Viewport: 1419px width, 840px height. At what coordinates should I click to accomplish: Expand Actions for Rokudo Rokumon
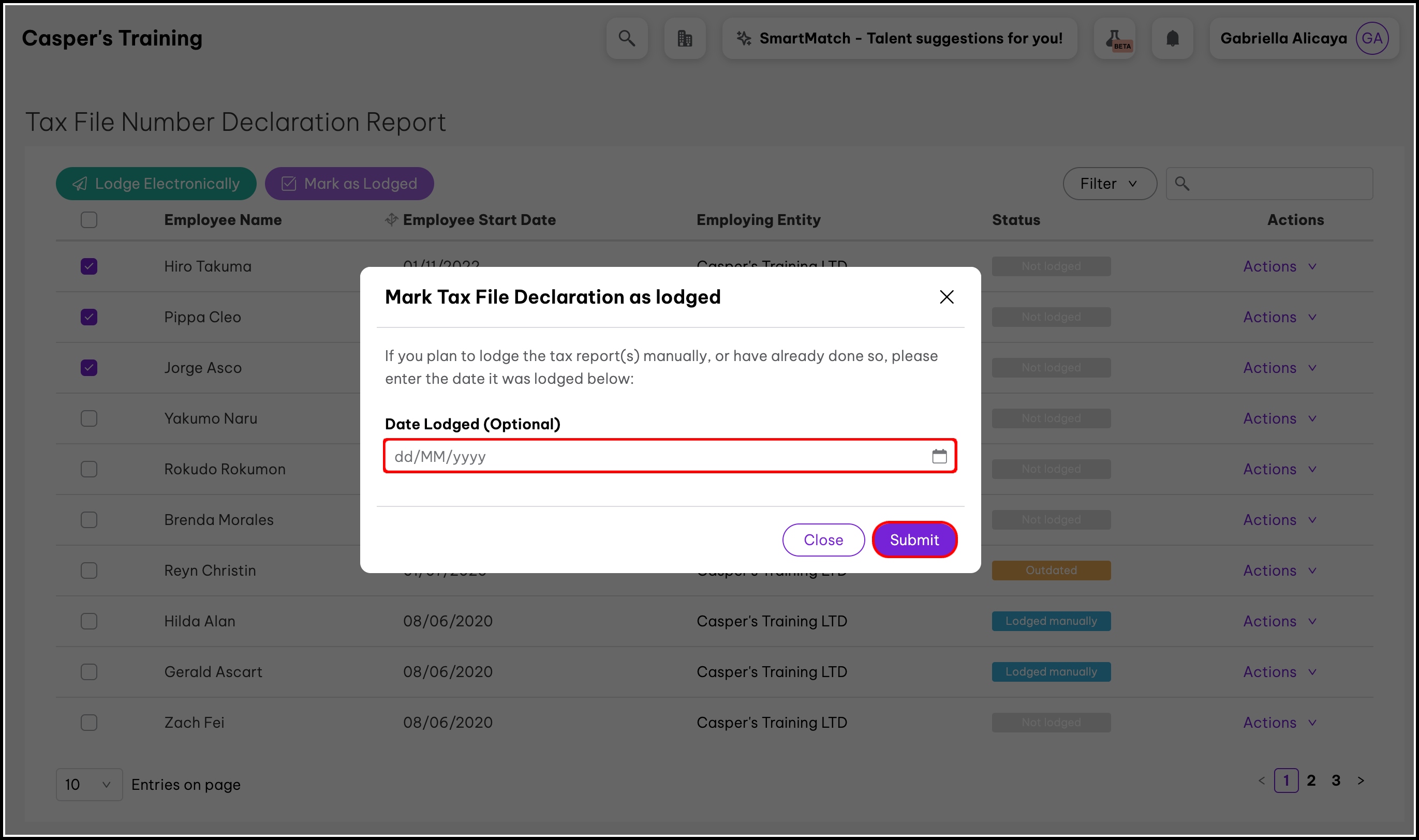point(1279,469)
